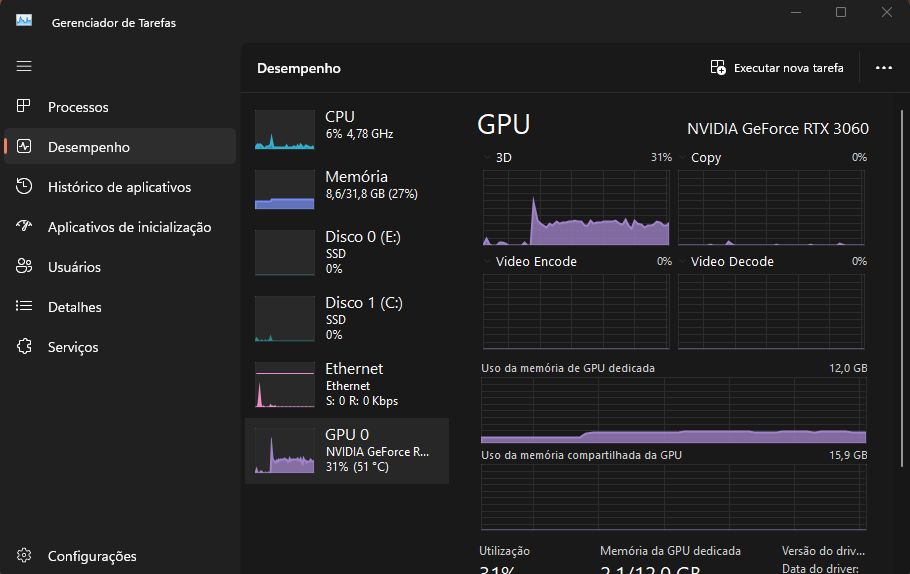Select CPU in the performance list

click(x=346, y=125)
